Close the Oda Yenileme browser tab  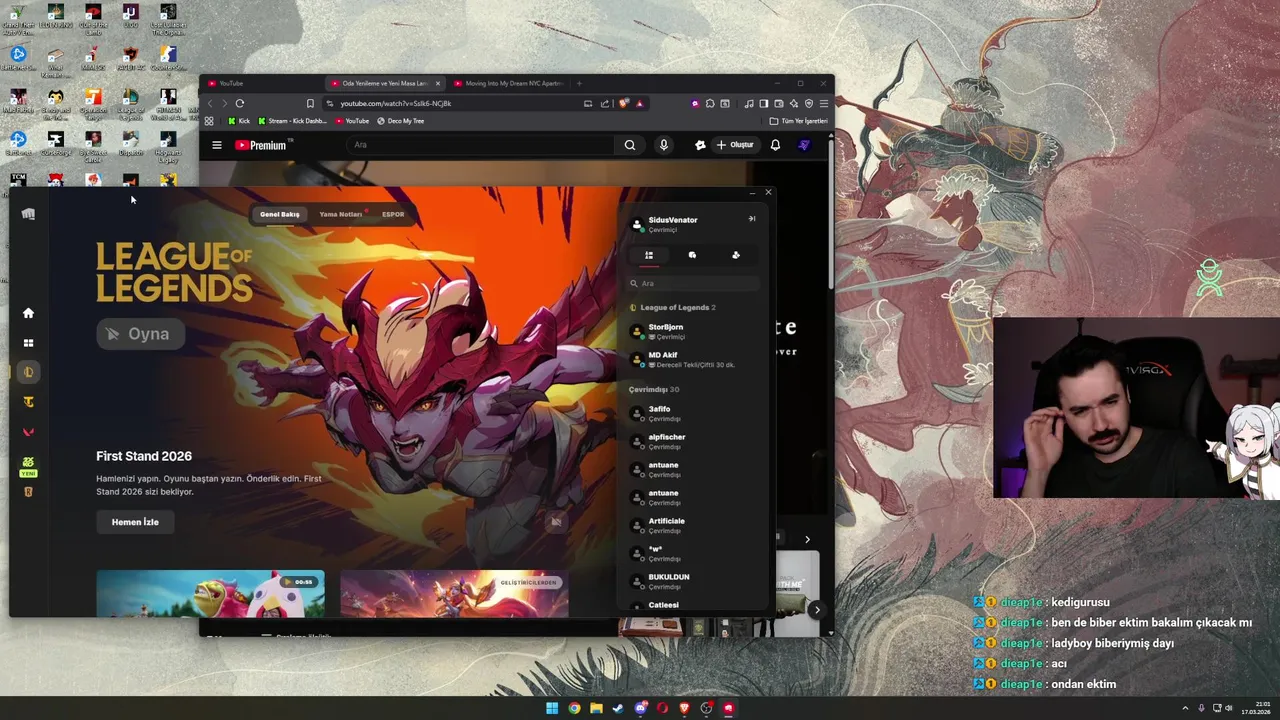coord(437,83)
